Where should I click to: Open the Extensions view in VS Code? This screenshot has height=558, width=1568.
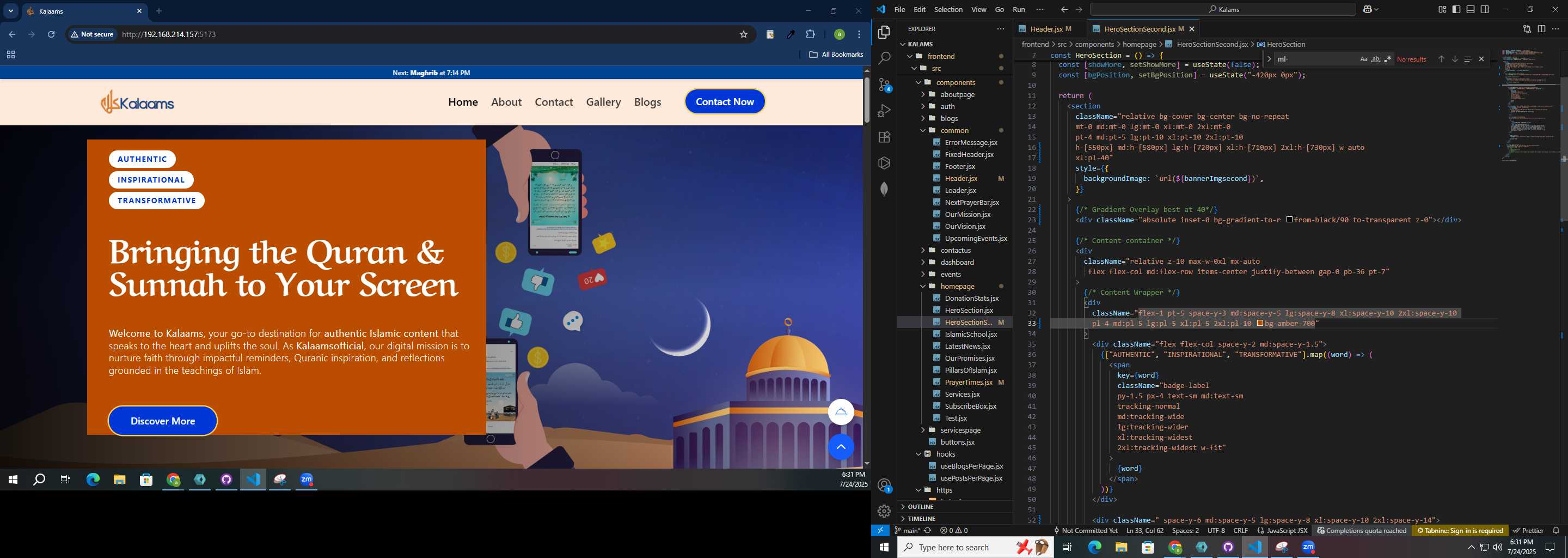[884, 137]
